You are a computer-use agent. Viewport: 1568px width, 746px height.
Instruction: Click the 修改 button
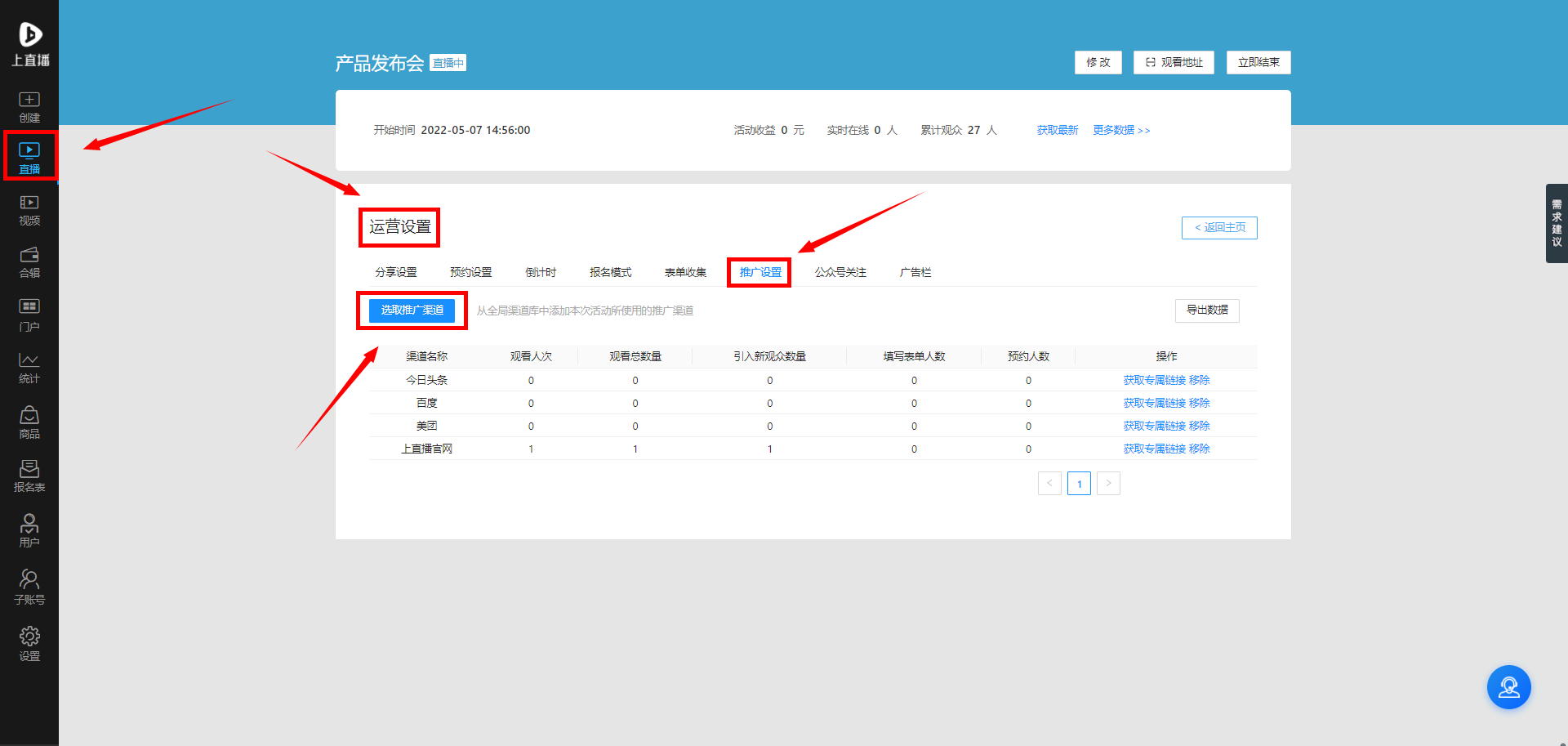coord(1098,62)
